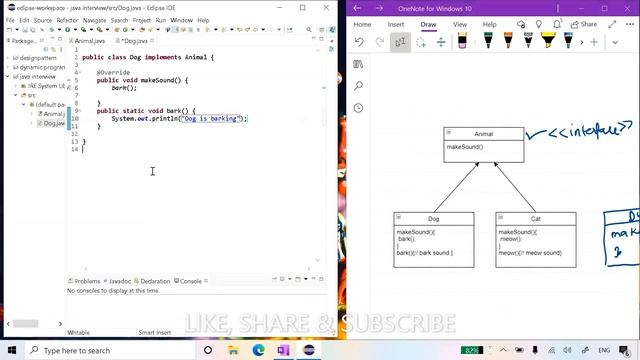The height and width of the screenshot is (360, 640).
Task: Expand designpattern project in Package Explorer
Action: 8,58
